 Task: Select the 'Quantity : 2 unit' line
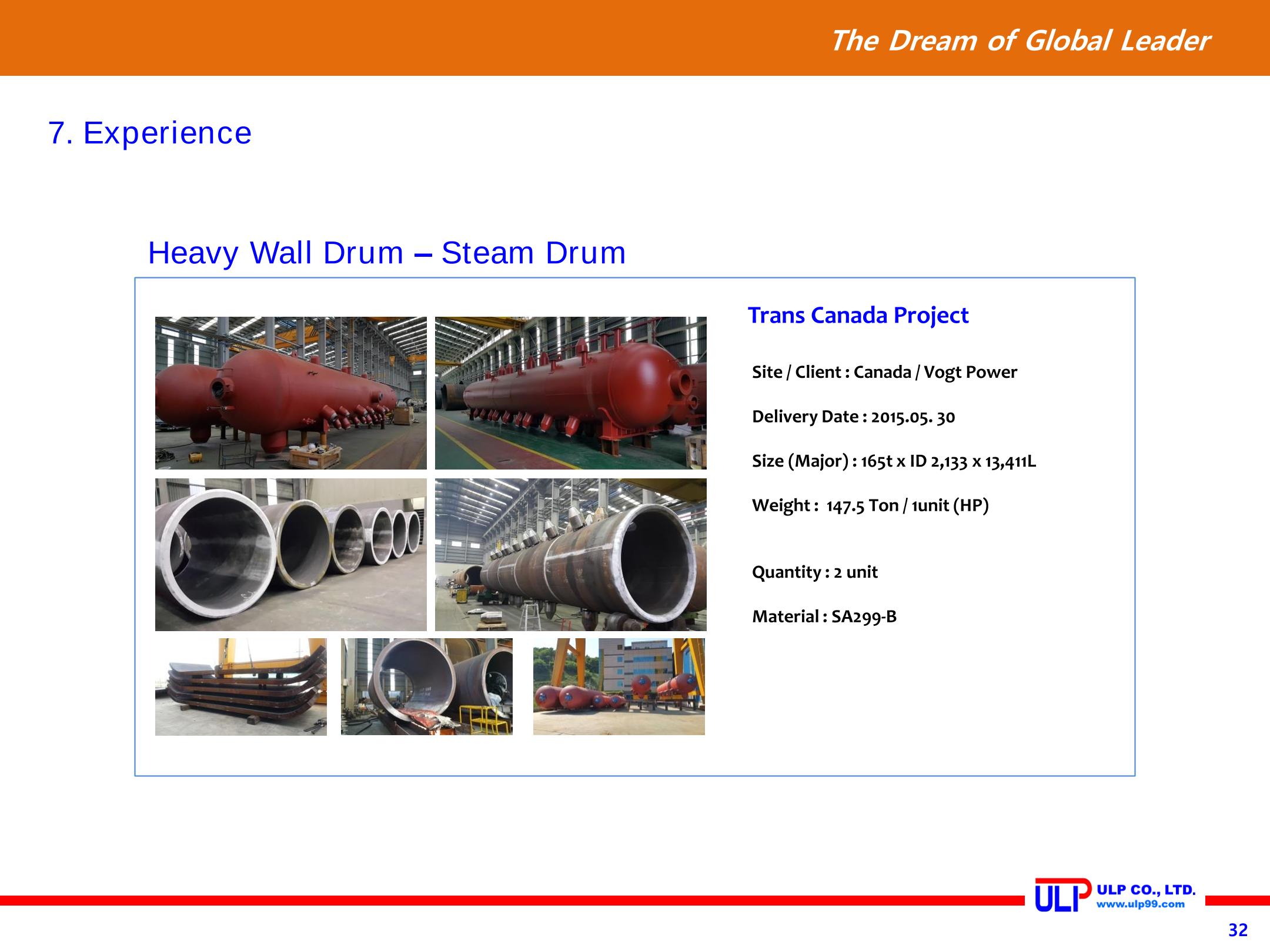[x=814, y=572]
